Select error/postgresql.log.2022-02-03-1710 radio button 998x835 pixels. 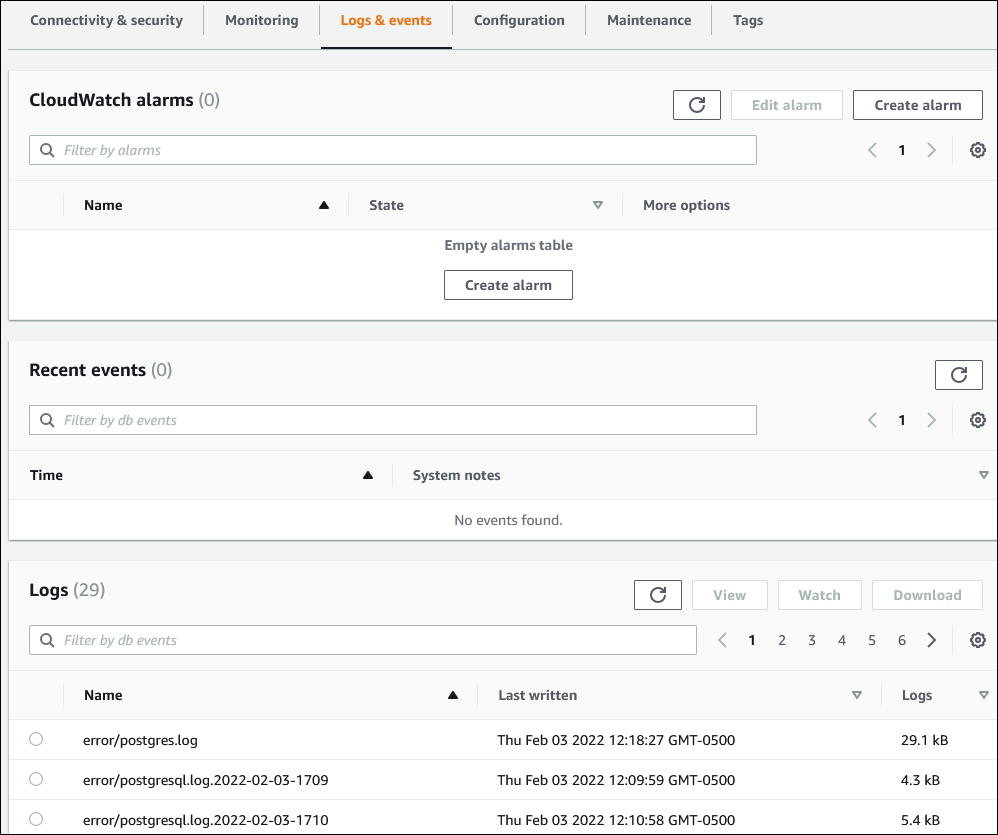click(36, 819)
